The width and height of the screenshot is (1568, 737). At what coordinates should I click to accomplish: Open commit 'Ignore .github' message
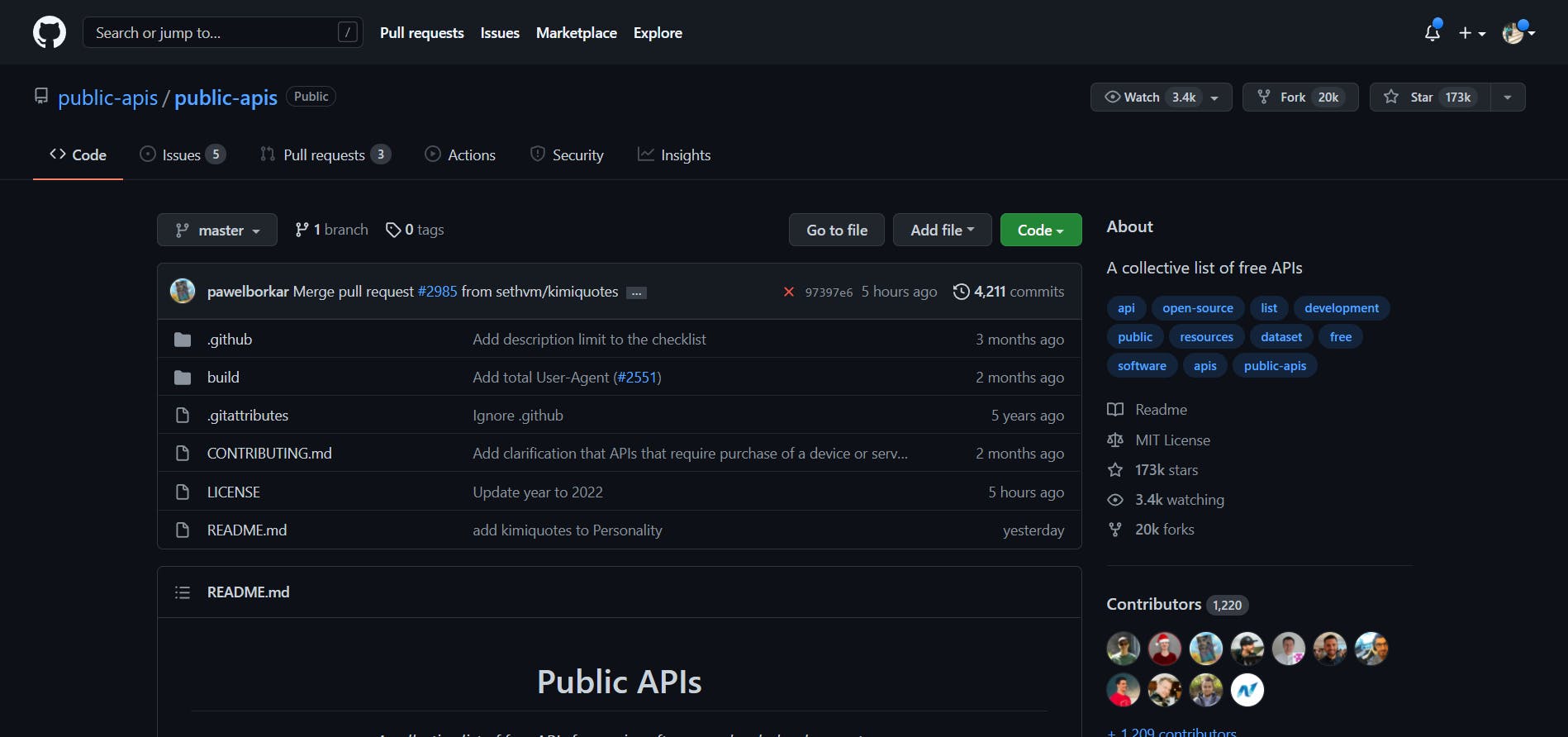pyautogui.click(x=518, y=416)
